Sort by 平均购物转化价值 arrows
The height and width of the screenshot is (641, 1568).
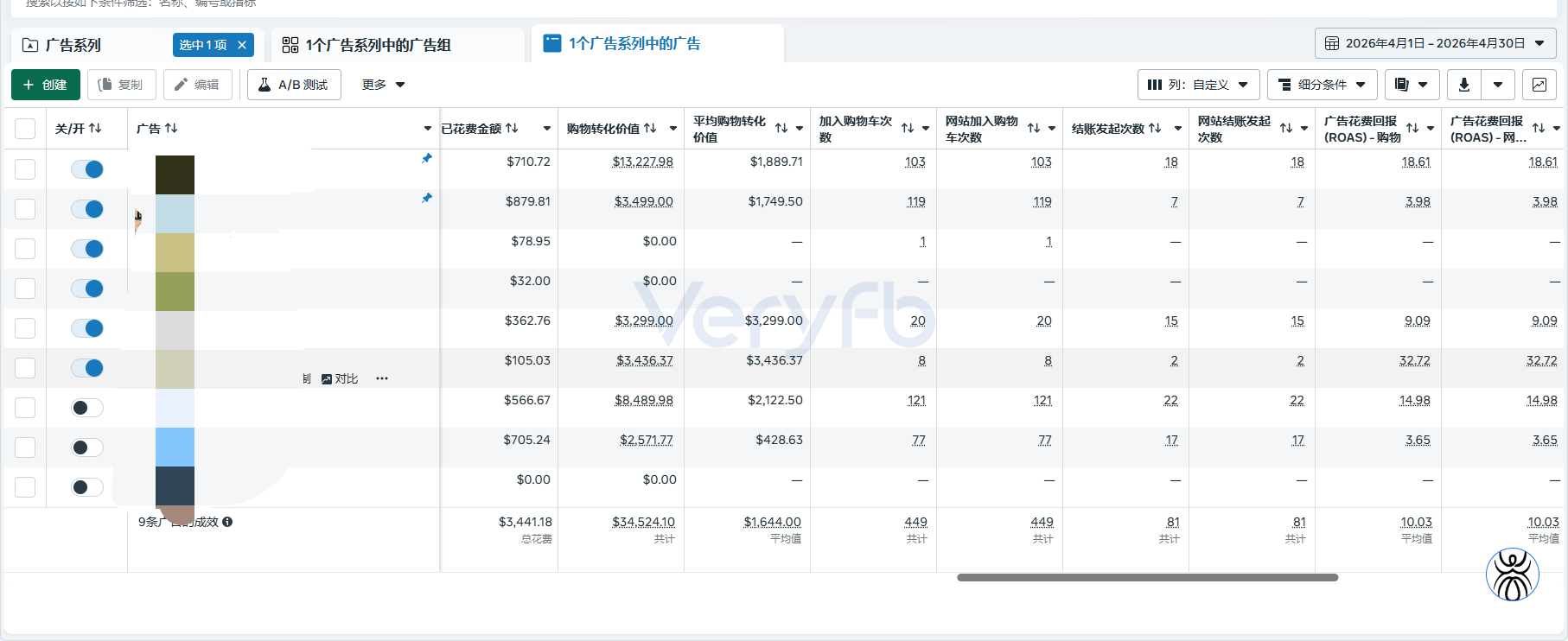pyautogui.click(x=781, y=128)
